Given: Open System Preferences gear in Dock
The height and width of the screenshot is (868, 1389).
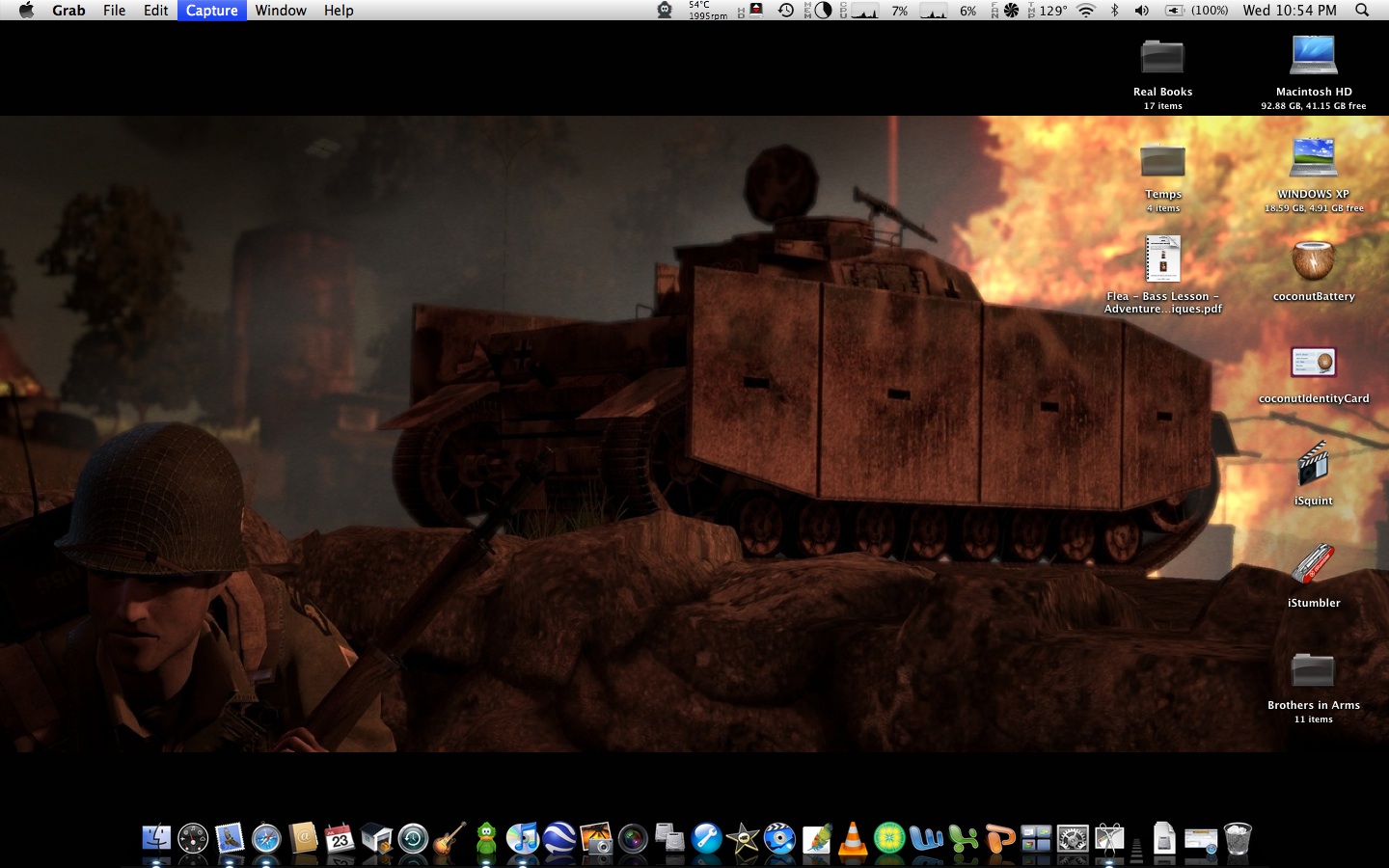Looking at the screenshot, I should pyautogui.click(x=1073, y=839).
